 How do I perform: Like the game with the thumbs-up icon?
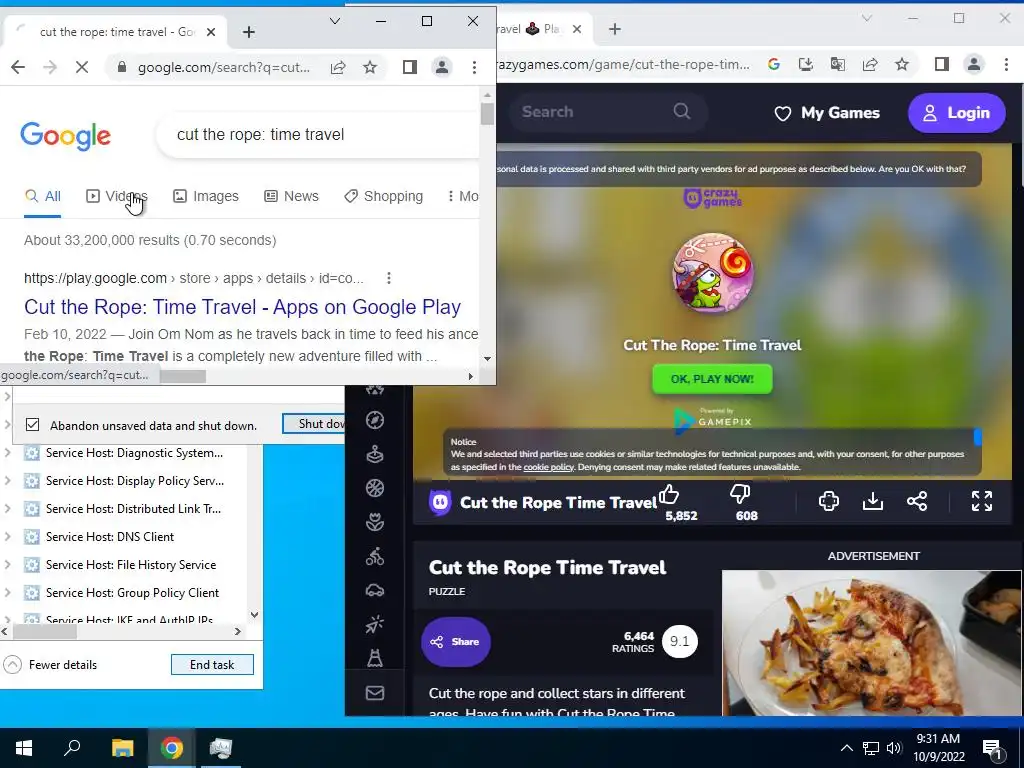tap(669, 494)
